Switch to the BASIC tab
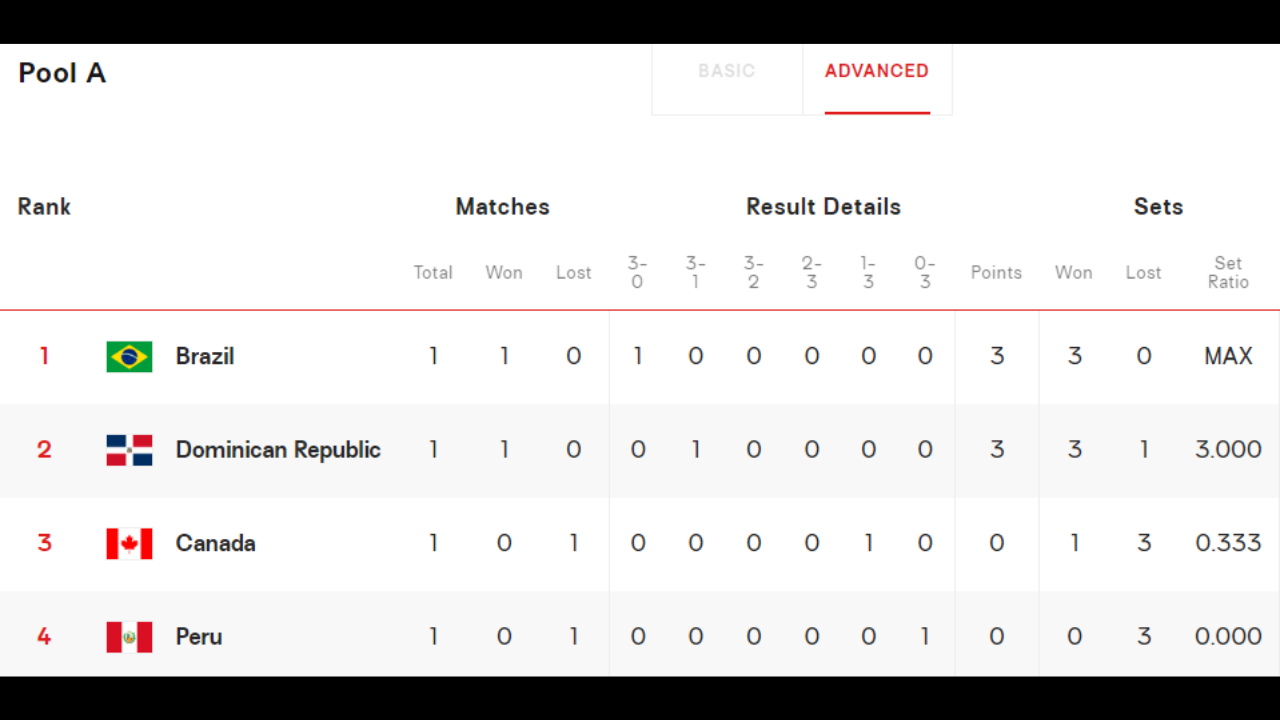1280x720 pixels. tap(727, 71)
